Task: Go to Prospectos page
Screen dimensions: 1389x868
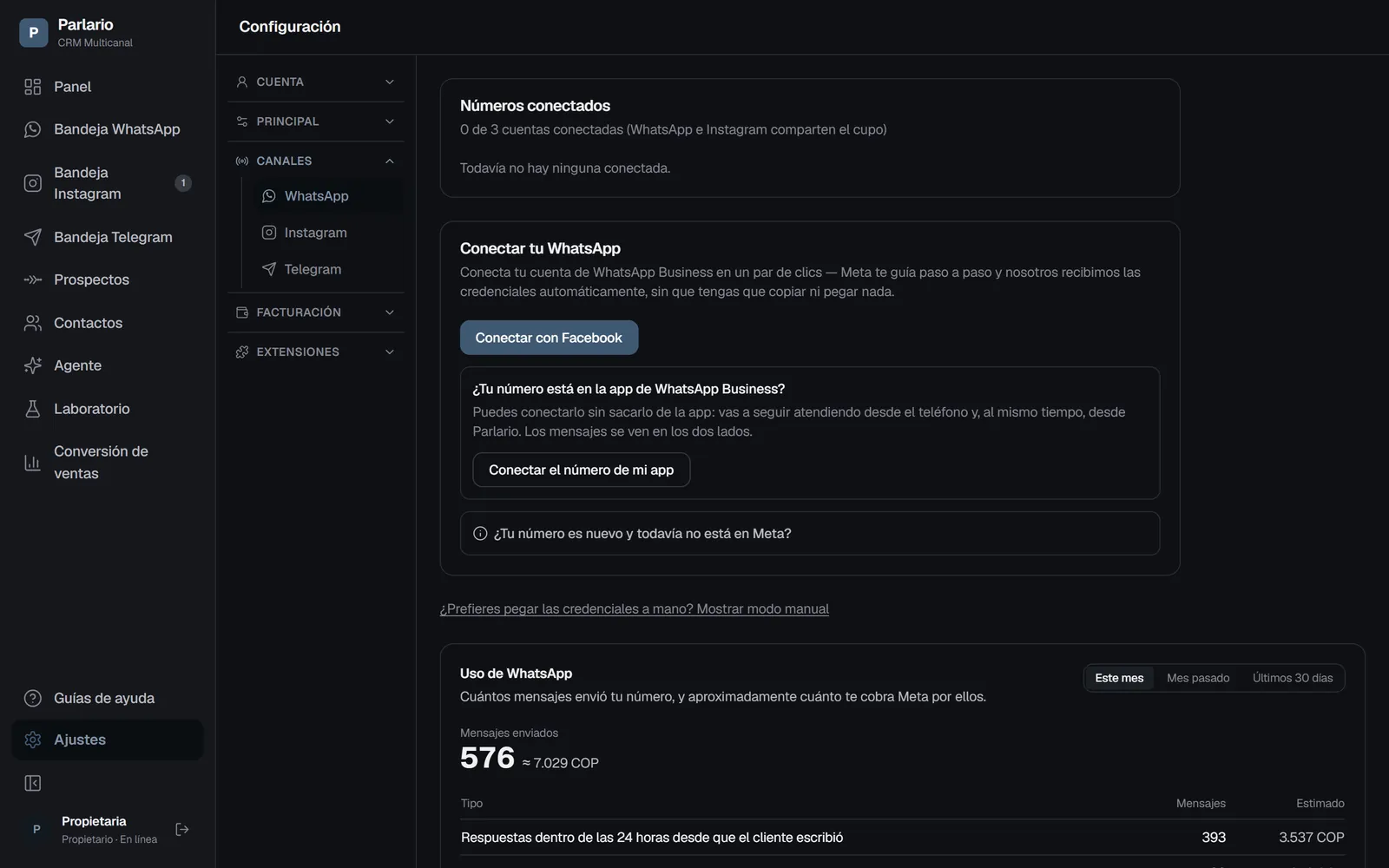Action: tap(108, 279)
